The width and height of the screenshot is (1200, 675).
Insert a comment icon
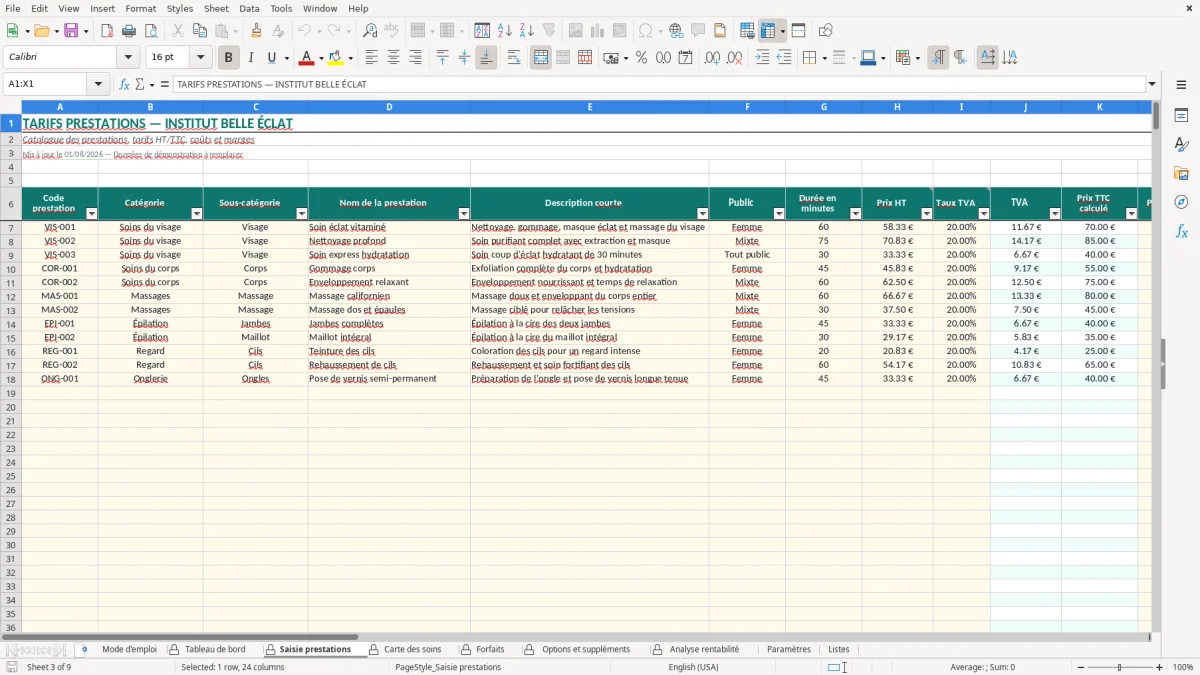[698, 31]
